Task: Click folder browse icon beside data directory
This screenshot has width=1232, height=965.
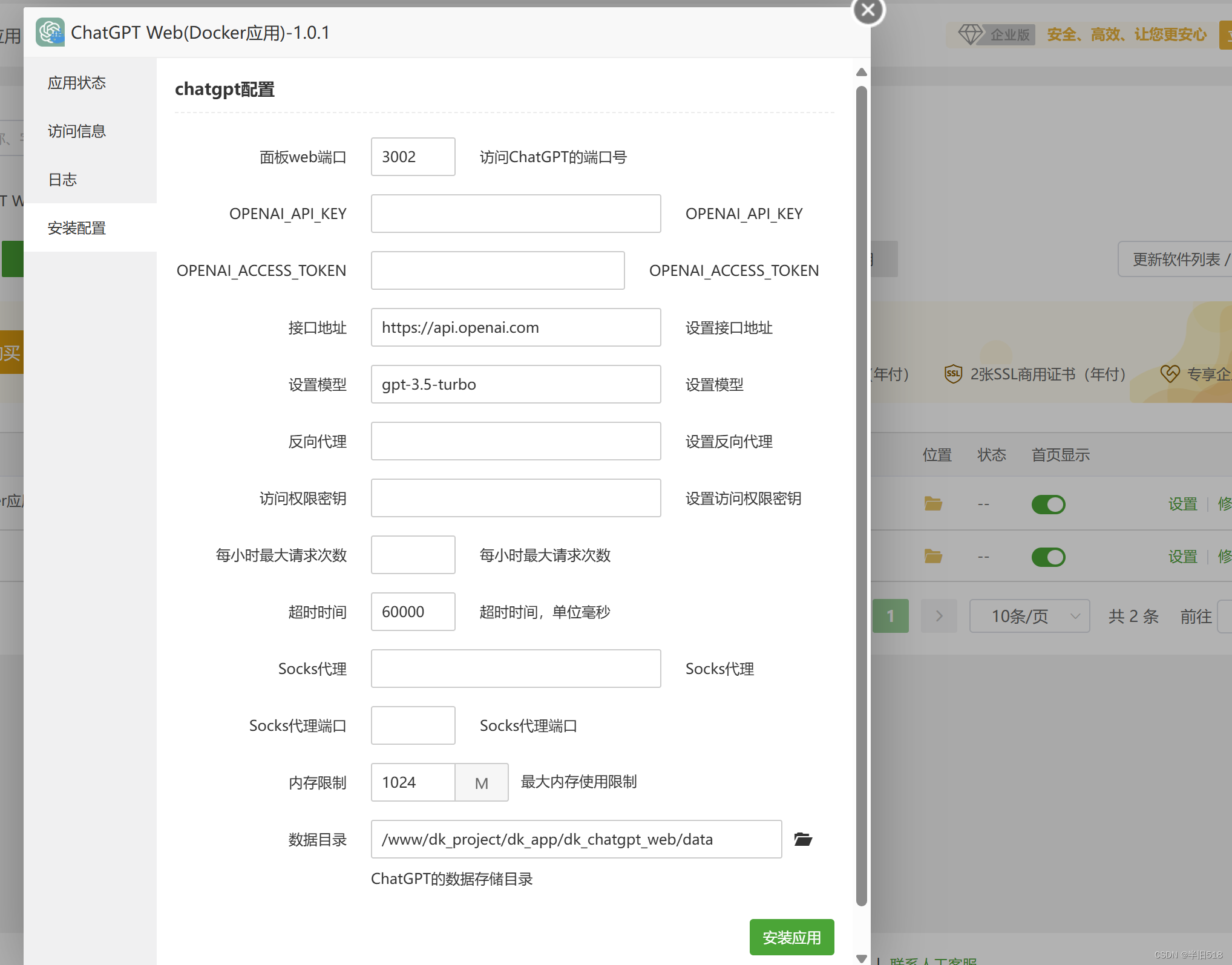Action: tap(802, 839)
